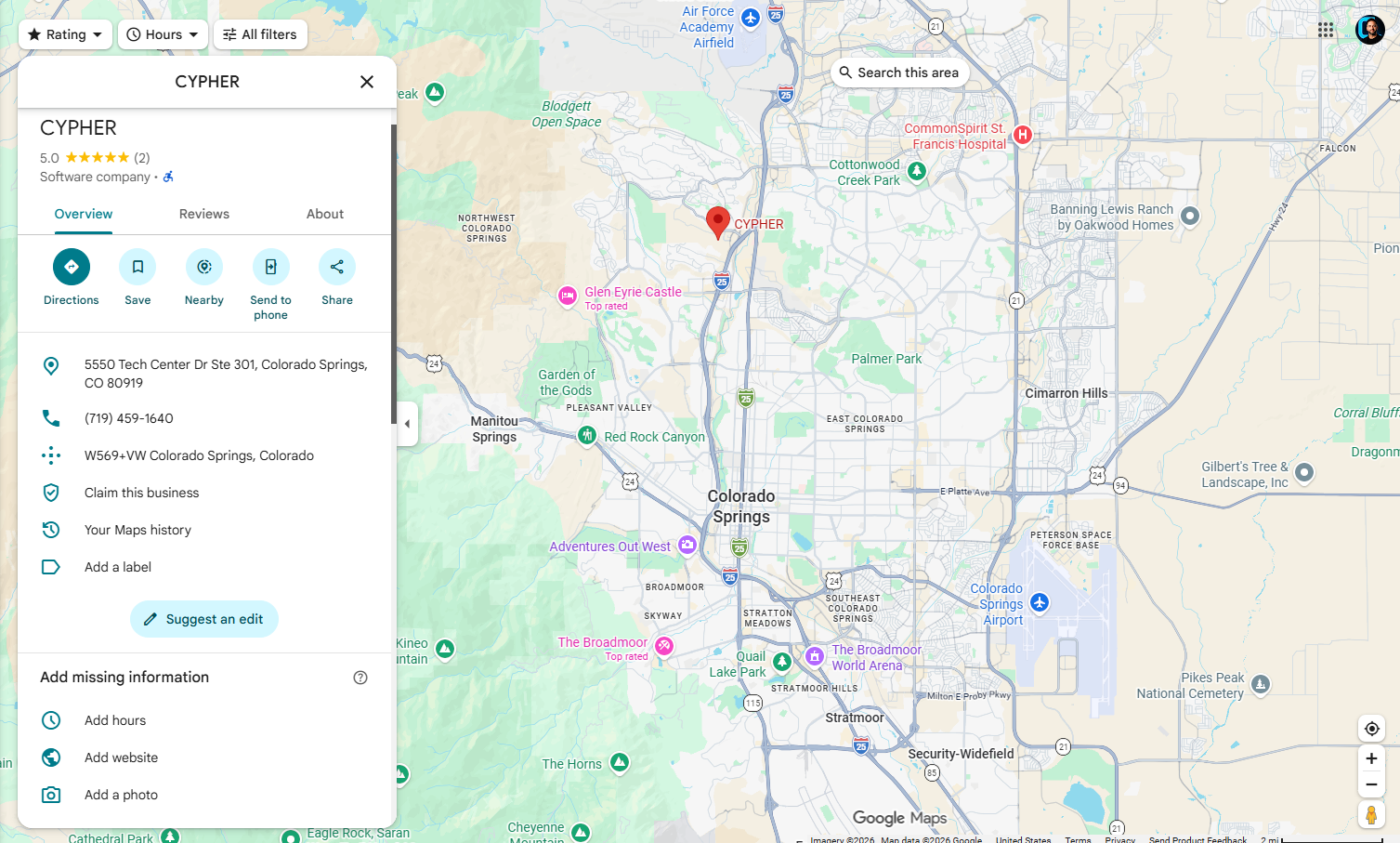Send place to phone icon
Viewport: 1400px width, 843px height.
271,267
